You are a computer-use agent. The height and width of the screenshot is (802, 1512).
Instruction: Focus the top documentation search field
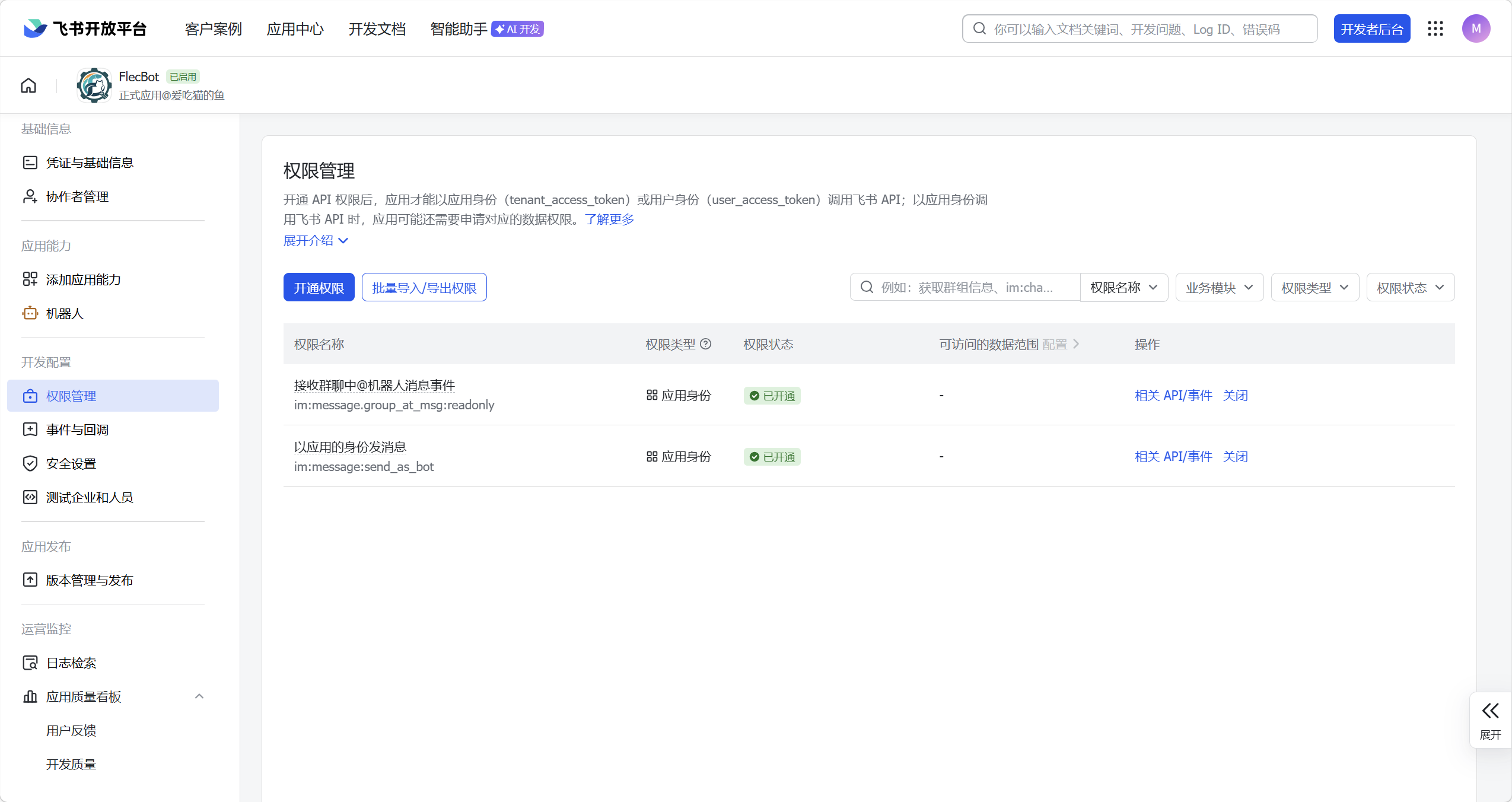click(x=1140, y=28)
